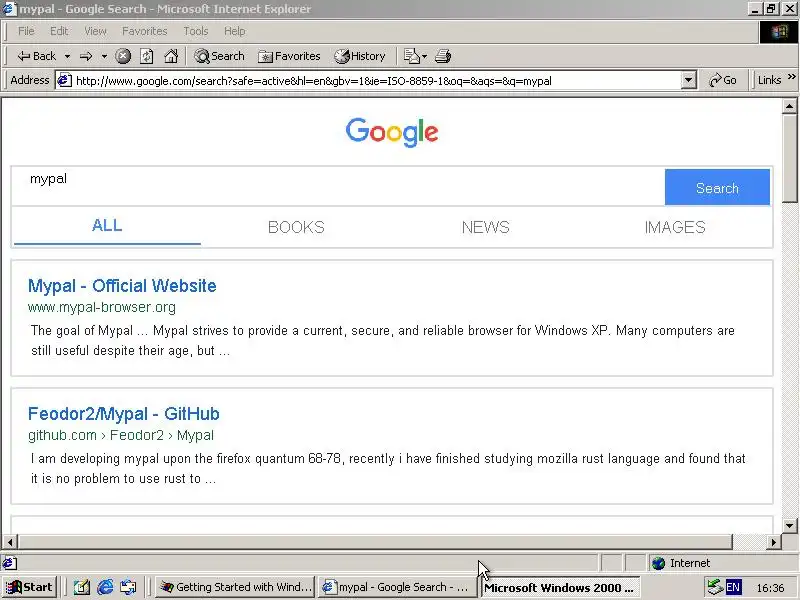Open the Edit icon's dropdown arrow
Screen dimensions: 800x600
click(424, 56)
